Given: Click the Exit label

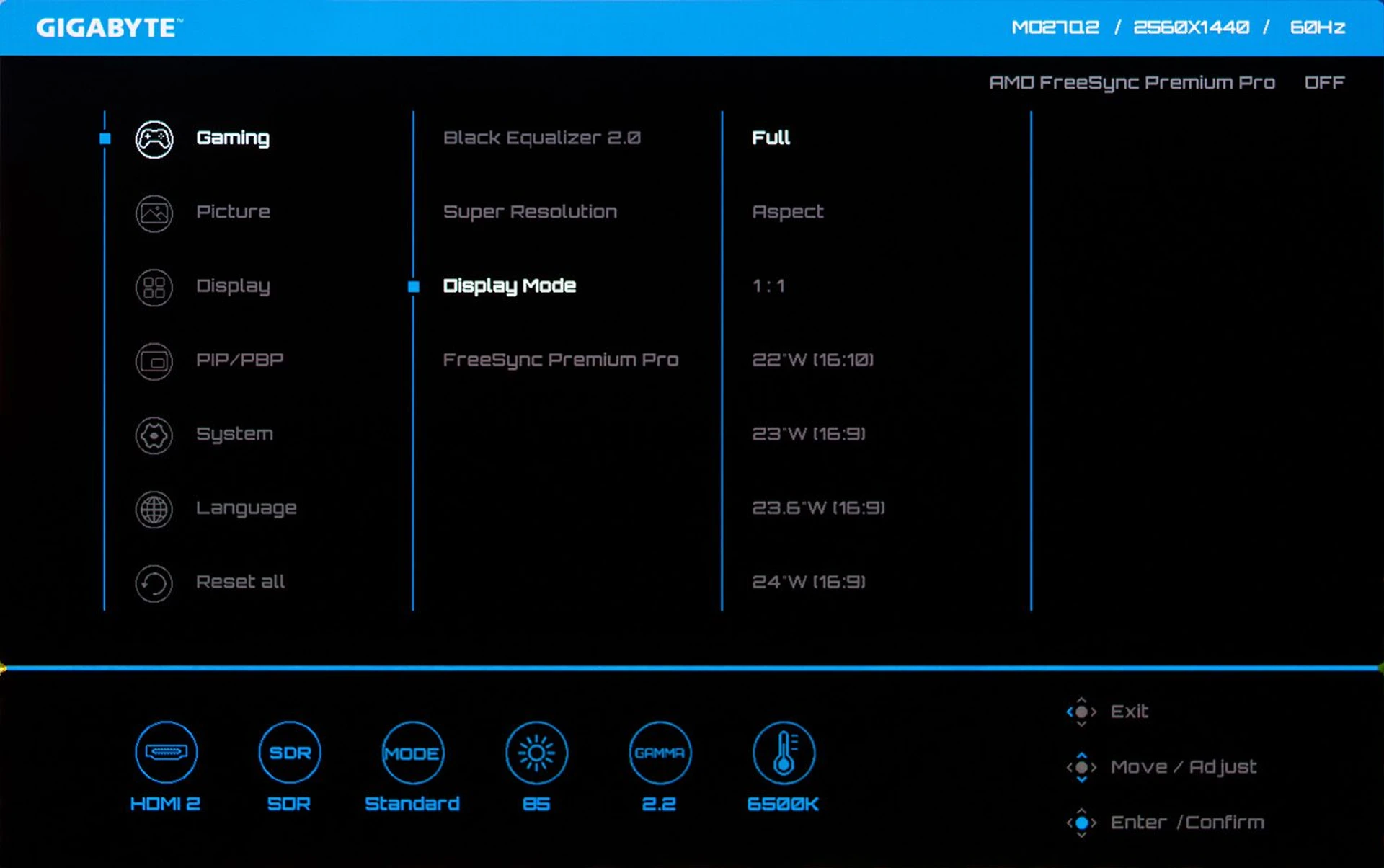Looking at the screenshot, I should [1130, 712].
